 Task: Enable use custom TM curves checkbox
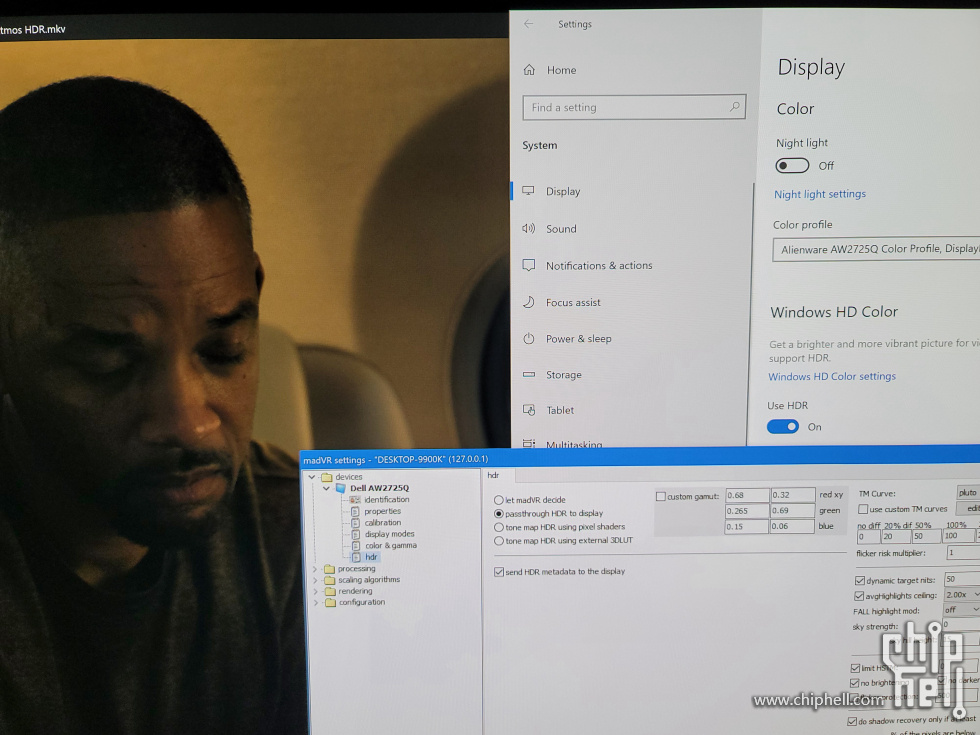point(863,509)
